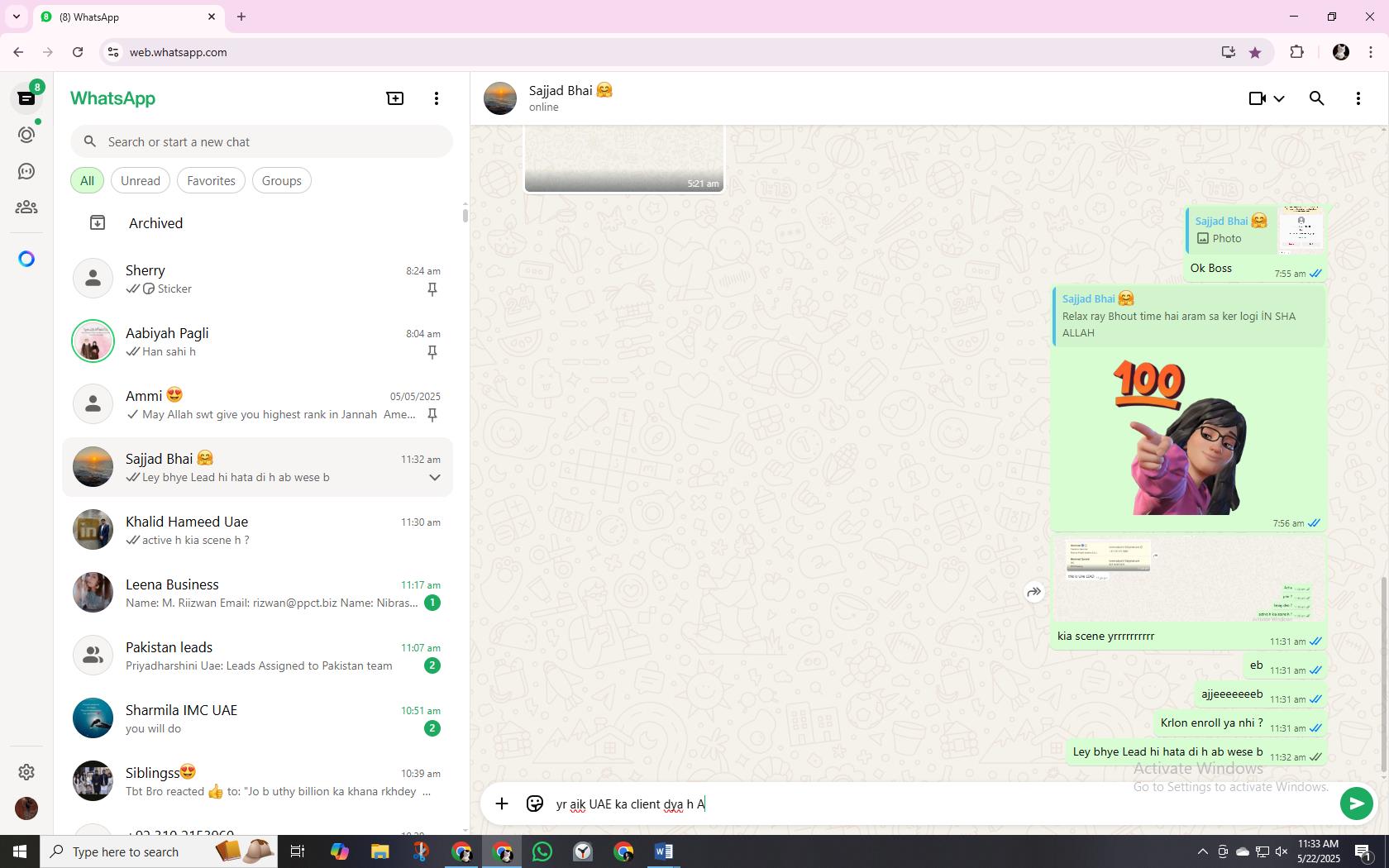Image resolution: width=1389 pixels, height=868 pixels.
Task: Click the quoted 'Relax ray Bhout time' reply
Action: coord(1189,316)
